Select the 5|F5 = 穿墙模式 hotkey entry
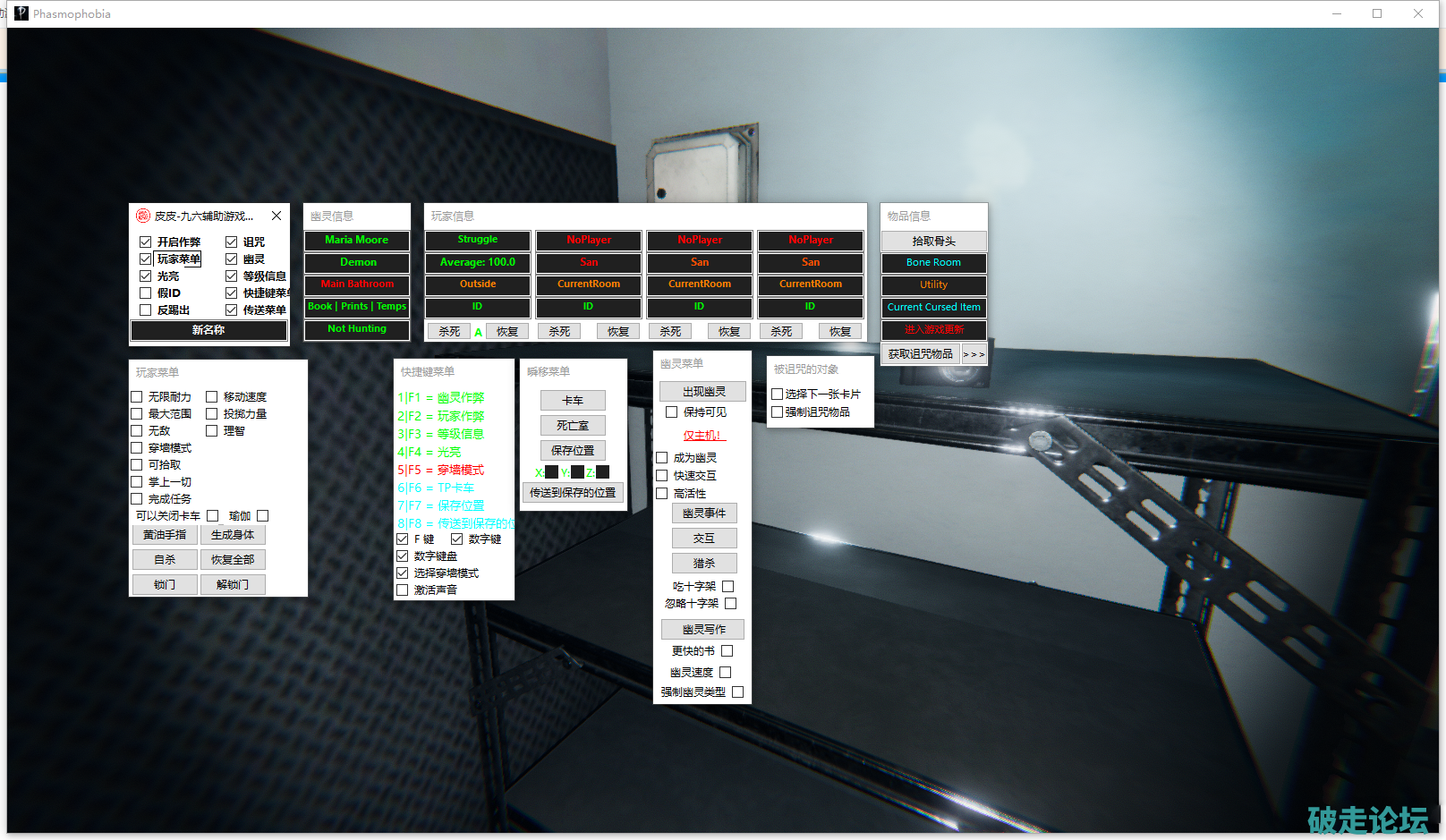Screen dimensions: 1446x840 [x=441, y=471]
